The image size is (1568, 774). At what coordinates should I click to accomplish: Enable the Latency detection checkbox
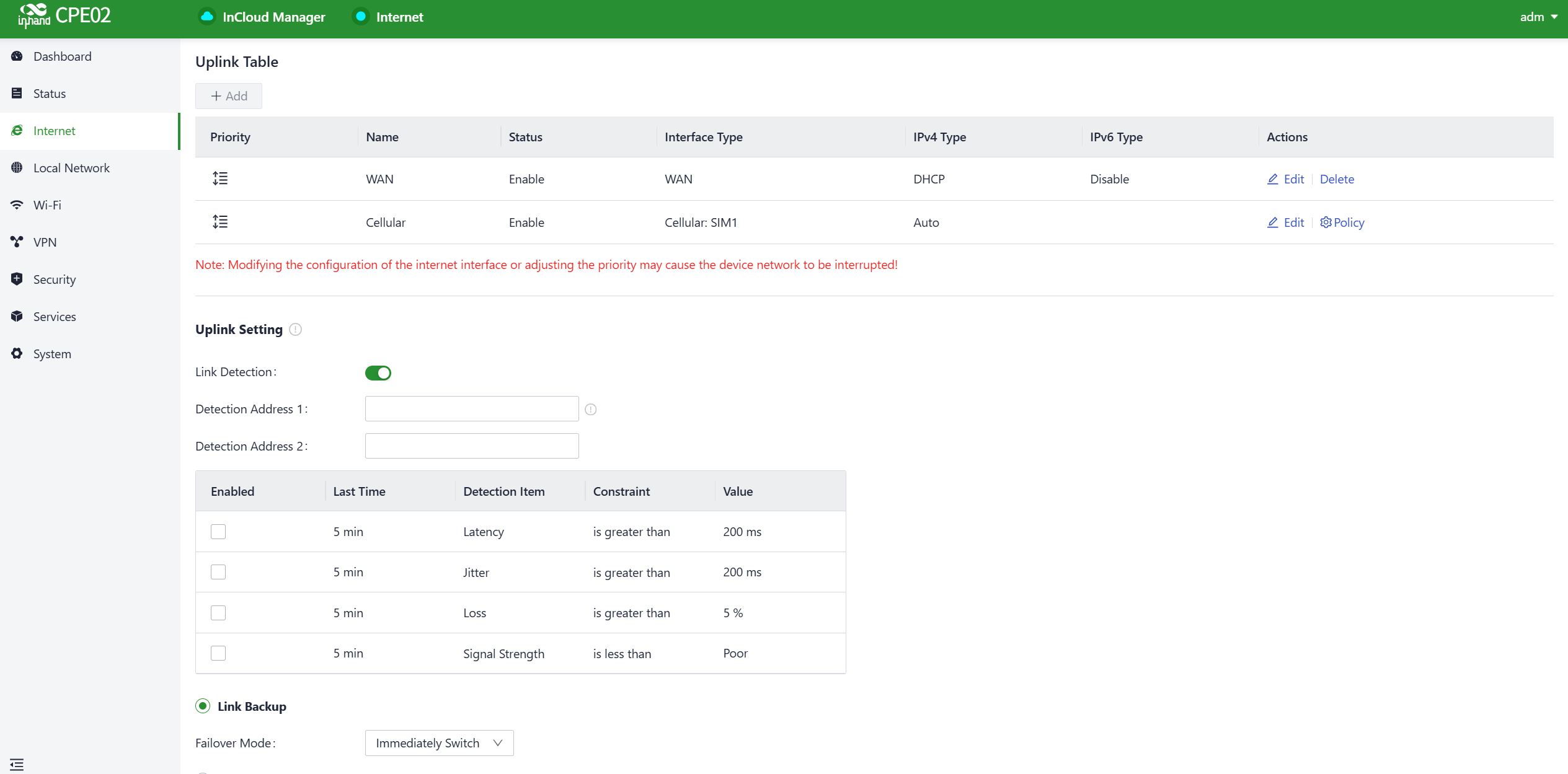click(218, 532)
